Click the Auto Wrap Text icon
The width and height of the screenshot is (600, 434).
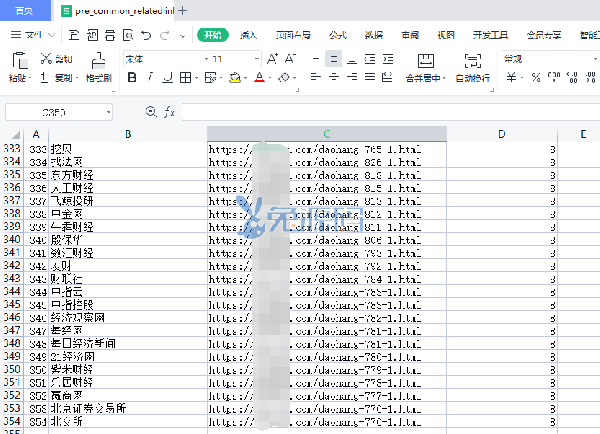[473, 61]
